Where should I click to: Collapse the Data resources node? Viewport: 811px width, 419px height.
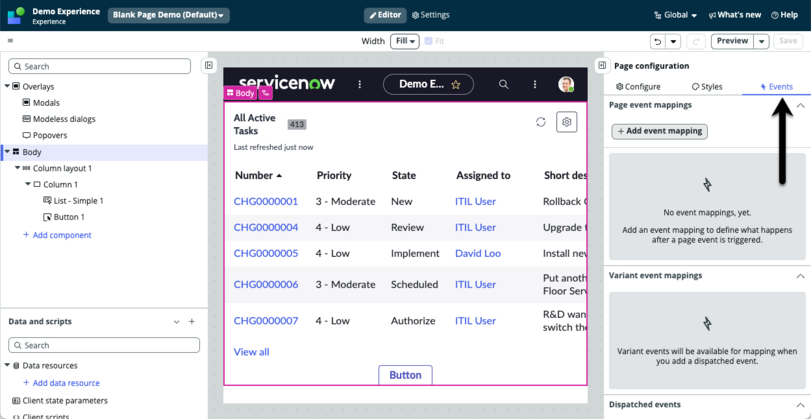7,365
